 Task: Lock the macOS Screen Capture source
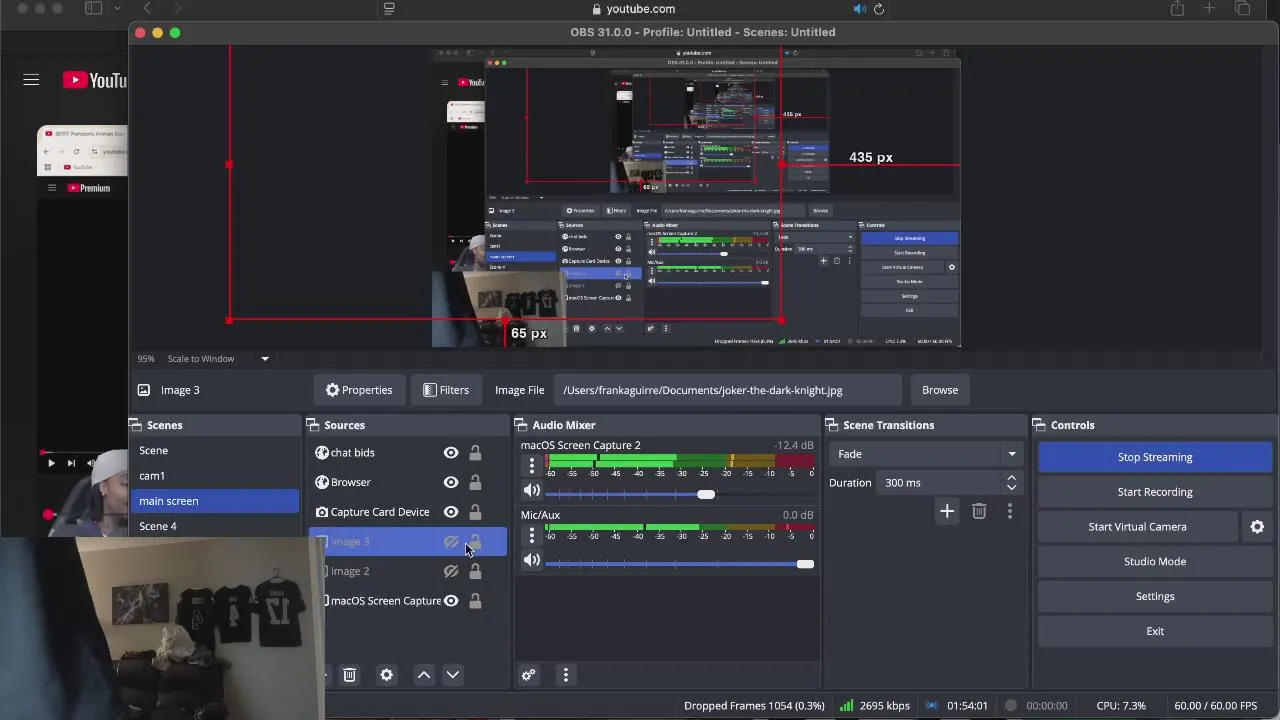click(x=475, y=601)
